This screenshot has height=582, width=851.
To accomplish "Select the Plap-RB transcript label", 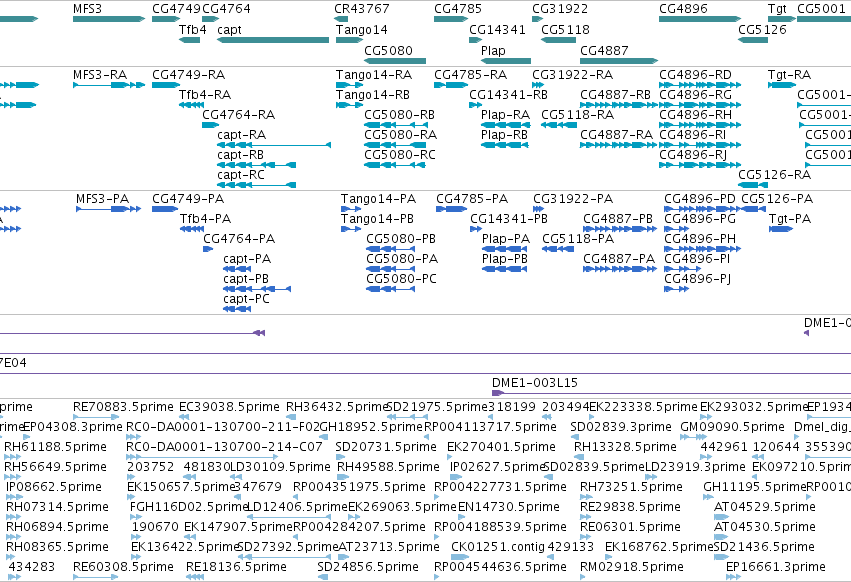I will [504, 135].
